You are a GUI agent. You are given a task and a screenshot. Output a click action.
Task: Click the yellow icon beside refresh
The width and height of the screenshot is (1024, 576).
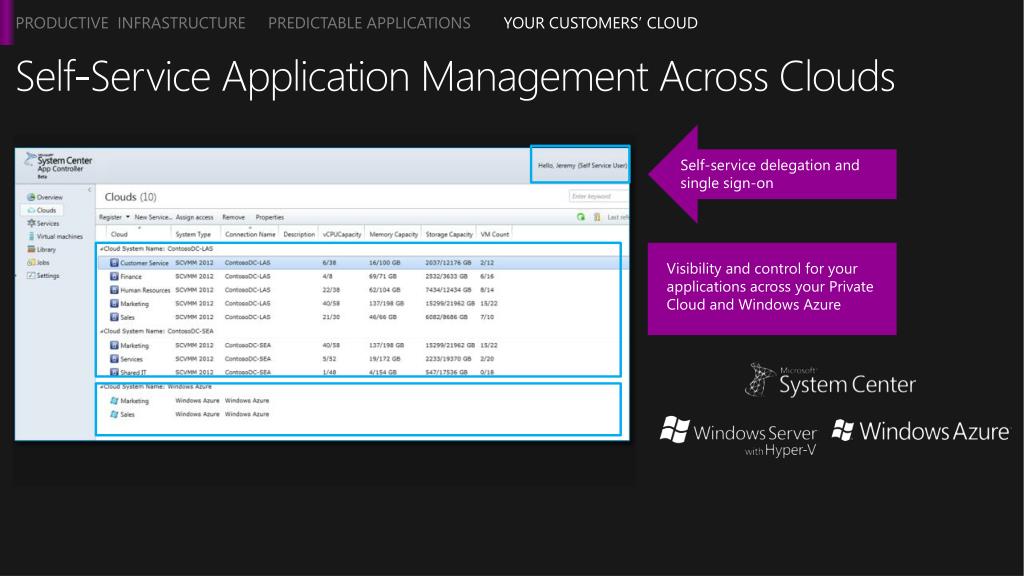point(597,217)
